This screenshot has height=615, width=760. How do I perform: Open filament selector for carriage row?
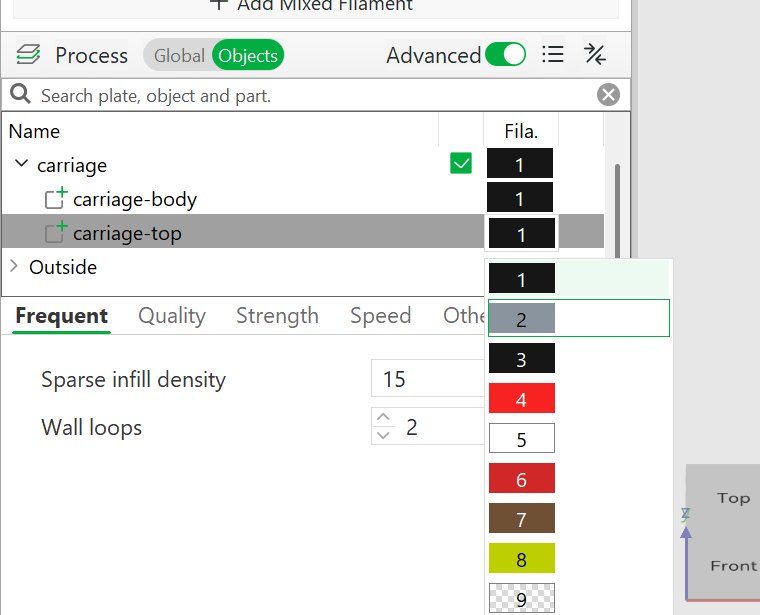tap(520, 163)
